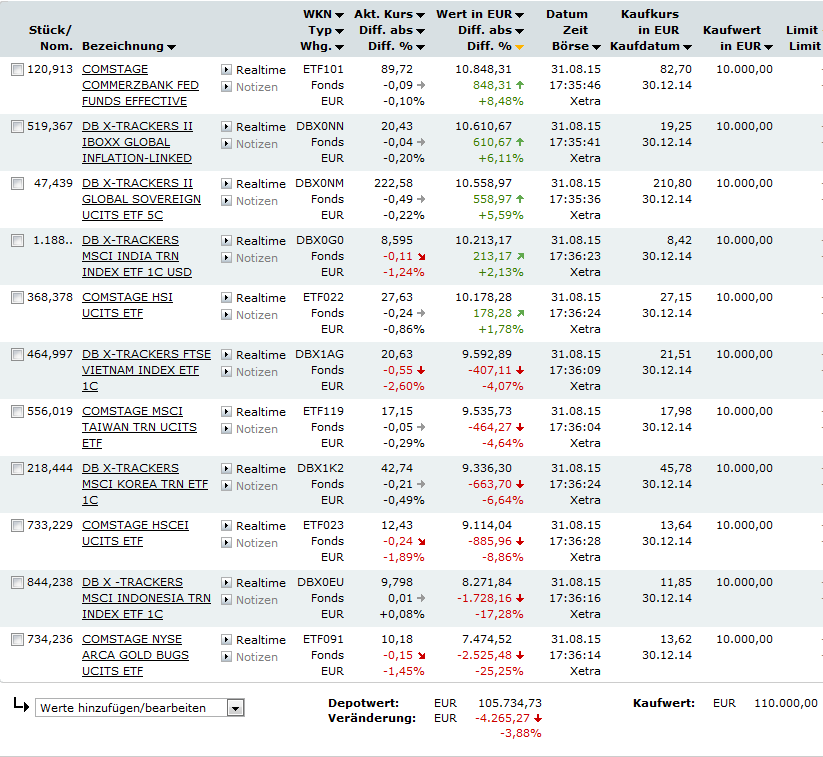Click Notizen arrow icon for MSCI Indonesia TRN row
Screen dimensions: 823x757
[x=226, y=600]
